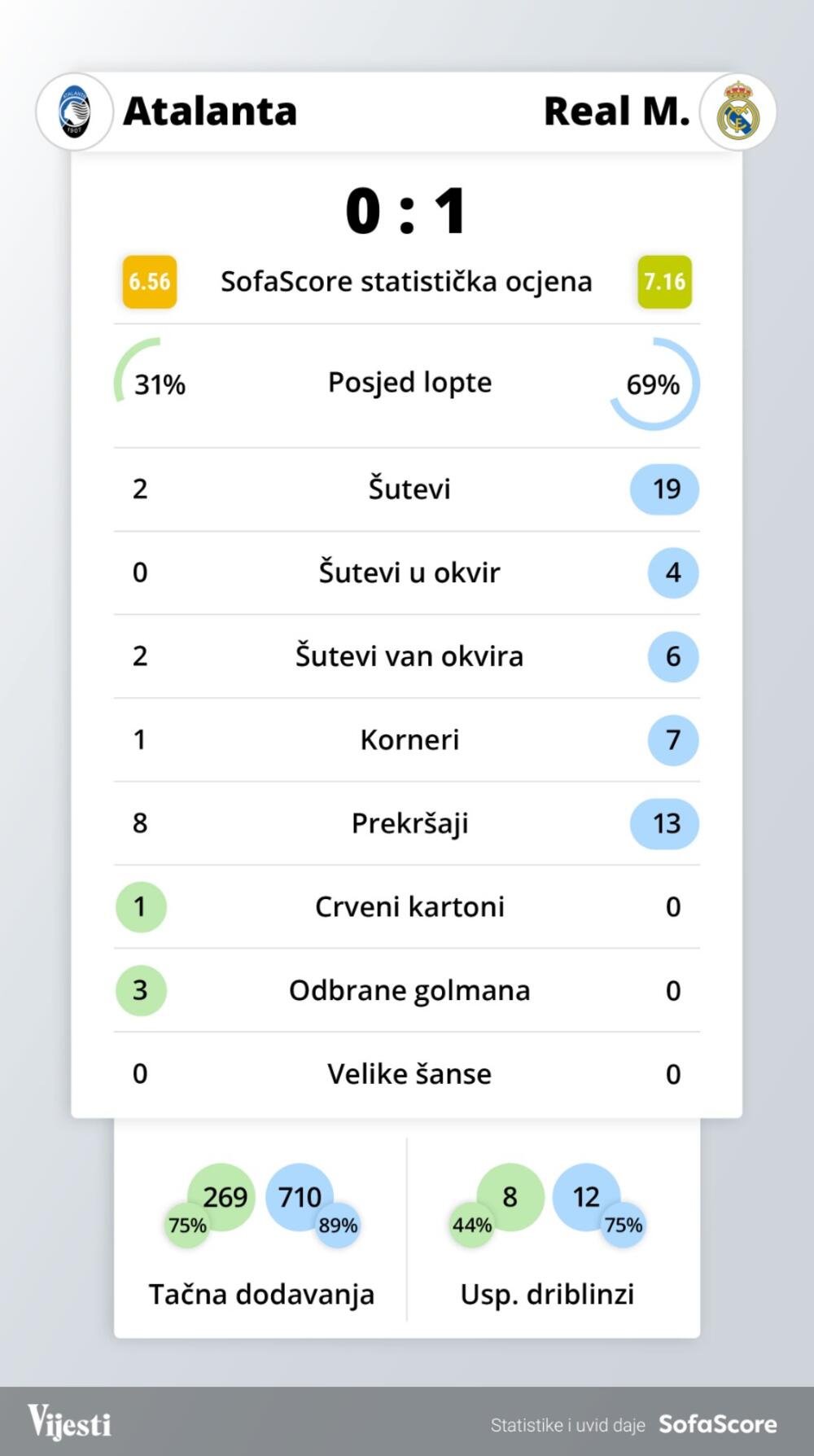This screenshot has height=1456, width=814.
Task: Click Atalanta's 6.56 rating badge
Action: 150,282
